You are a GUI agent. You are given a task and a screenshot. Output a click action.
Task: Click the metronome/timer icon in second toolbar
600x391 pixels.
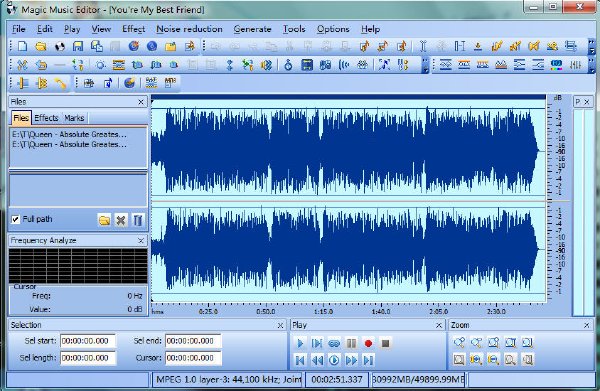click(288, 65)
